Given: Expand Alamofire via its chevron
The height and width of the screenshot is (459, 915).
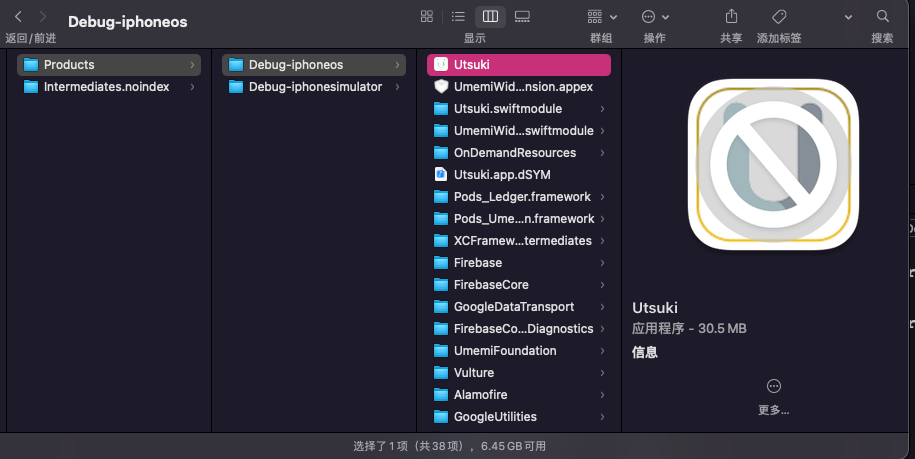Looking at the screenshot, I should (602, 395).
